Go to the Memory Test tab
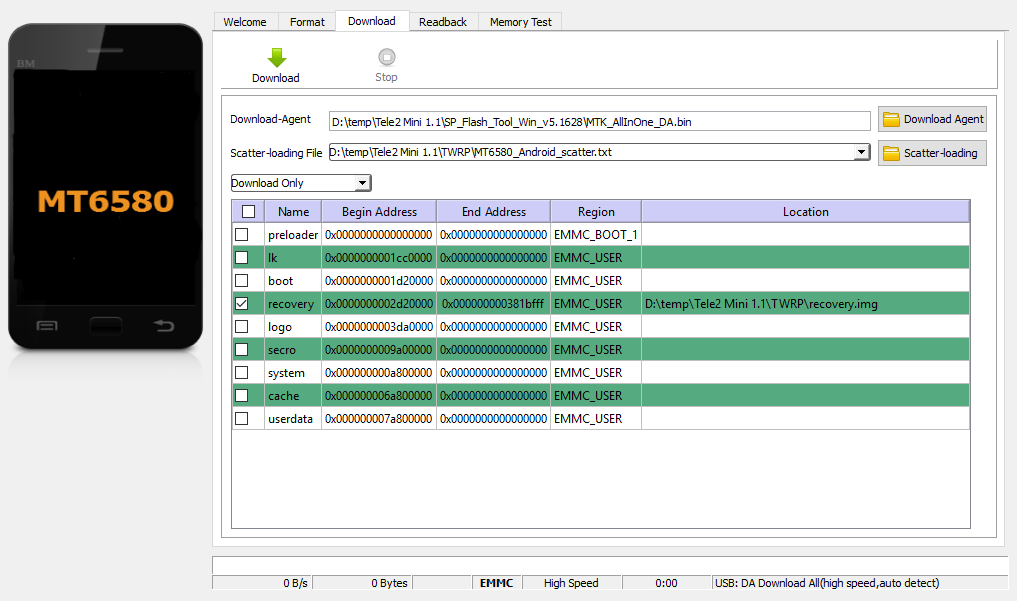The image size is (1017, 601). tap(521, 22)
